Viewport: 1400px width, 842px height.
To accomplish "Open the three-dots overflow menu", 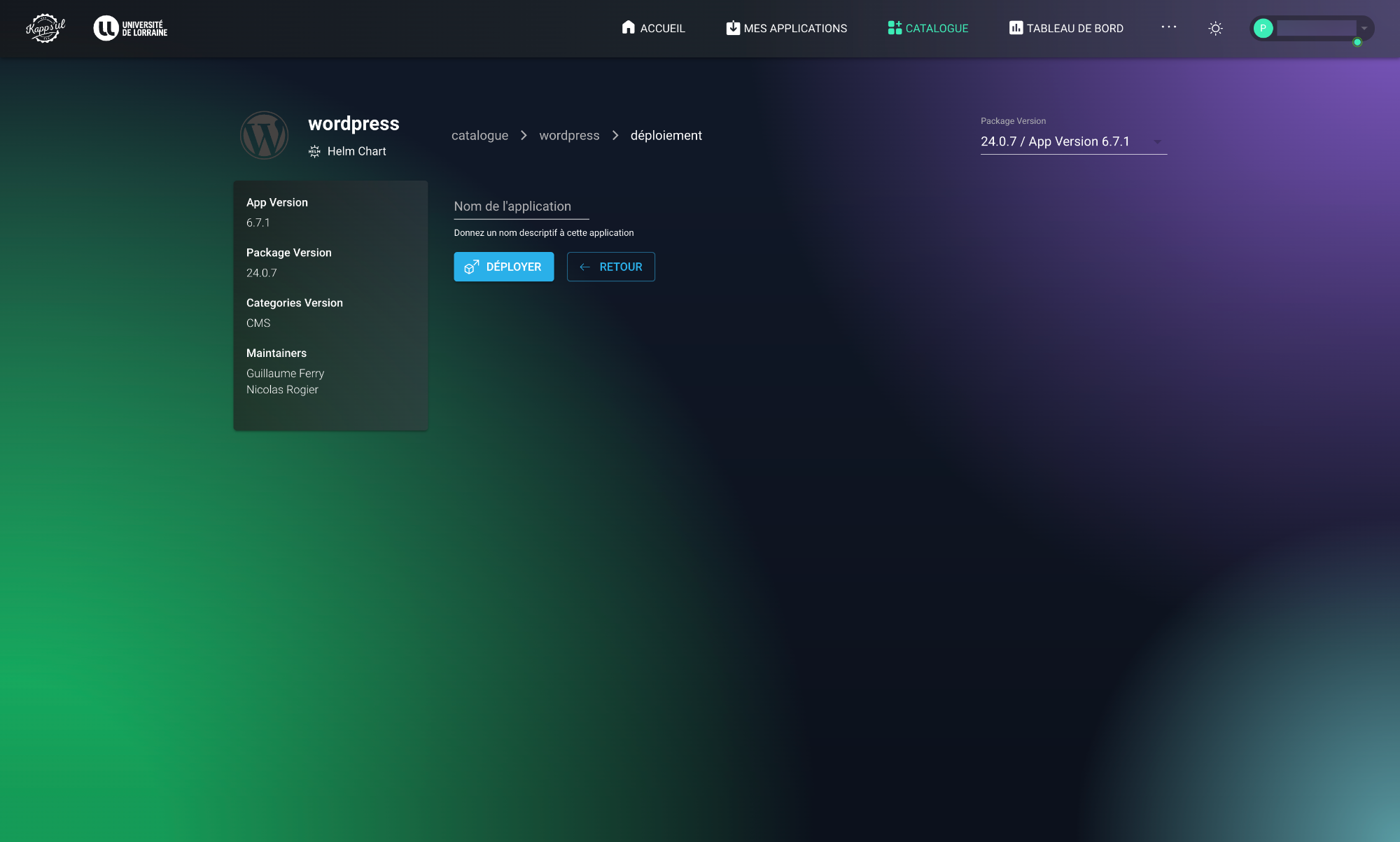I will (x=1168, y=27).
